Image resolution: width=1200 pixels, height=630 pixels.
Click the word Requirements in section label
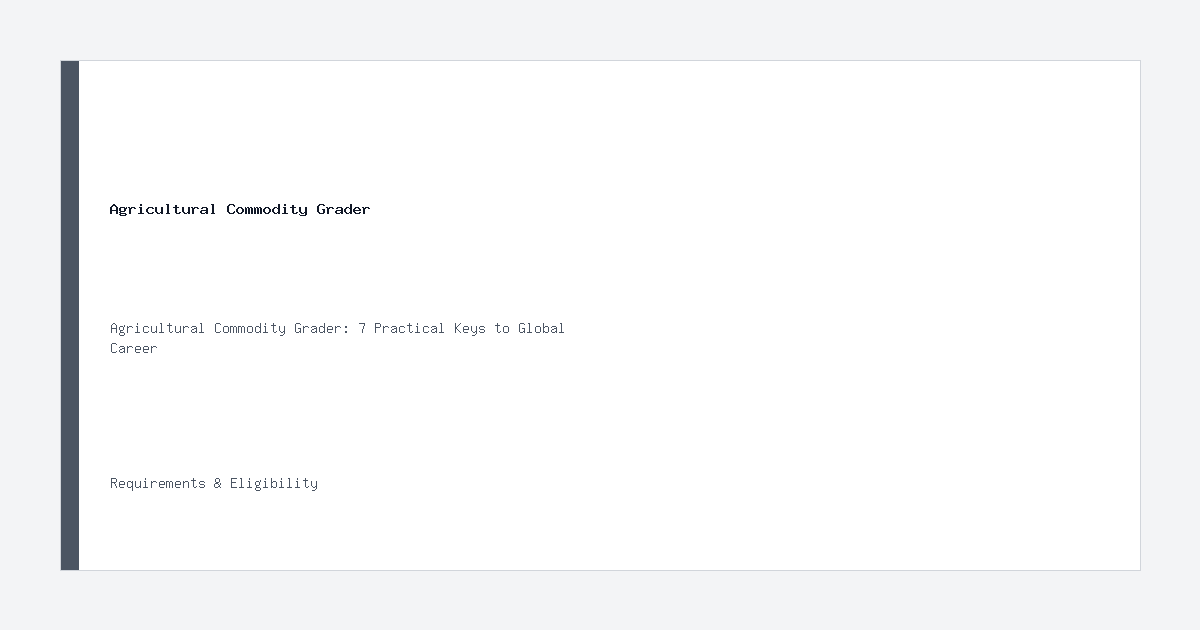pos(158,483)
